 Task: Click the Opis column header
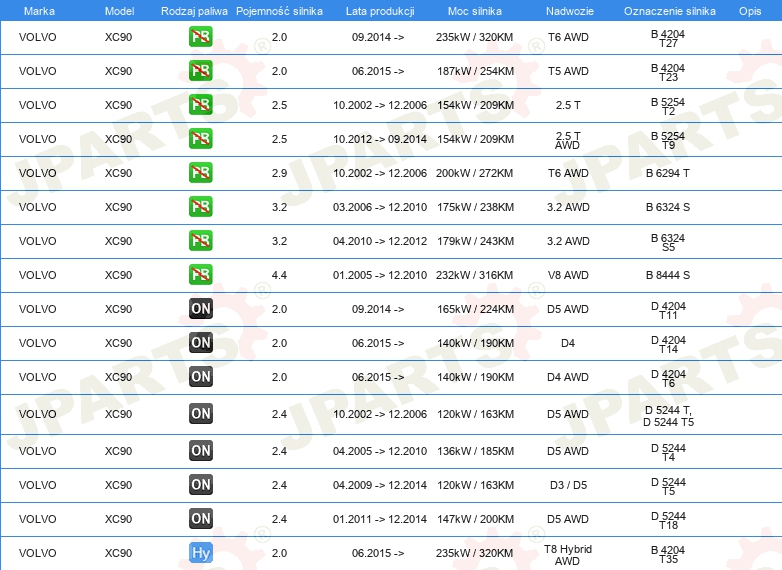pyautogui.click(x=750, y=11)
